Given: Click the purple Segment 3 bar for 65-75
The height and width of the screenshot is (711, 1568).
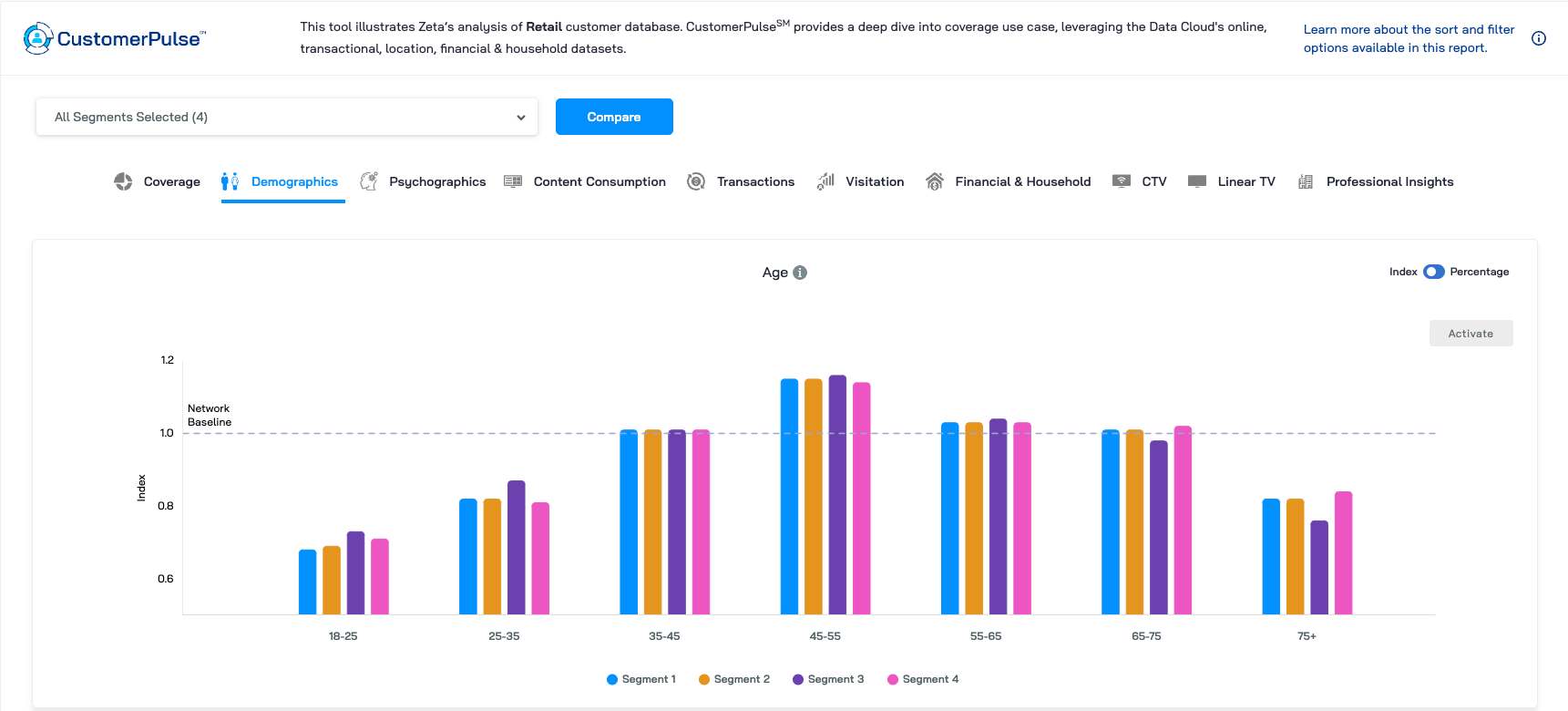Looking at the screenshot, I should pos(1158,527).
